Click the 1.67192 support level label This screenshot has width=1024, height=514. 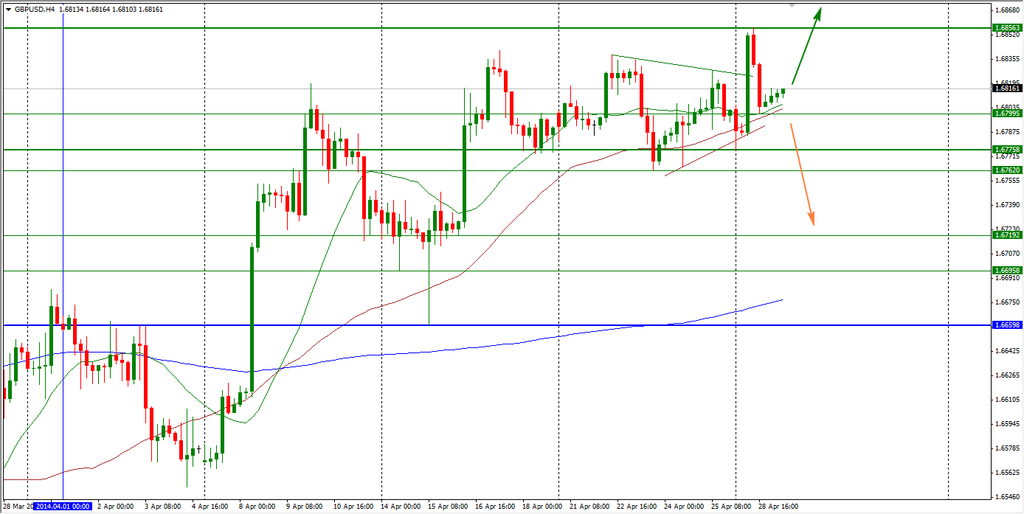[1006, 235]
